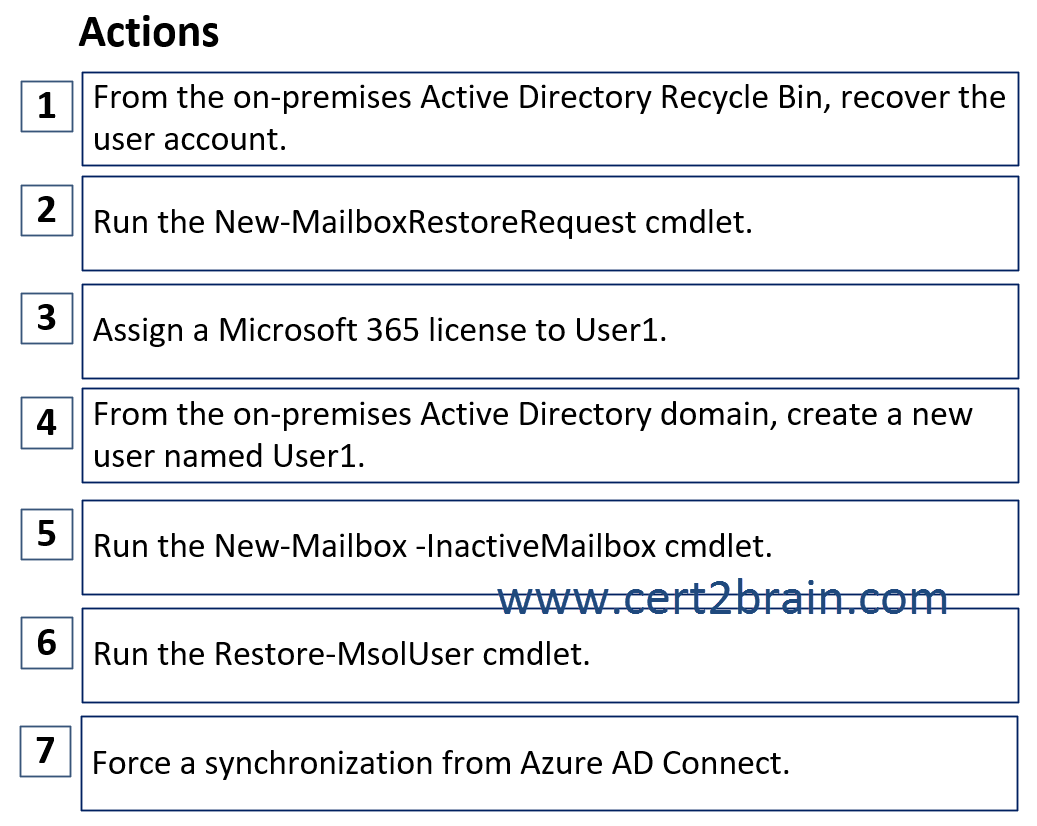Select the number 7 box
Viewport: 1037px width, 826px height.
coord(46,751)
